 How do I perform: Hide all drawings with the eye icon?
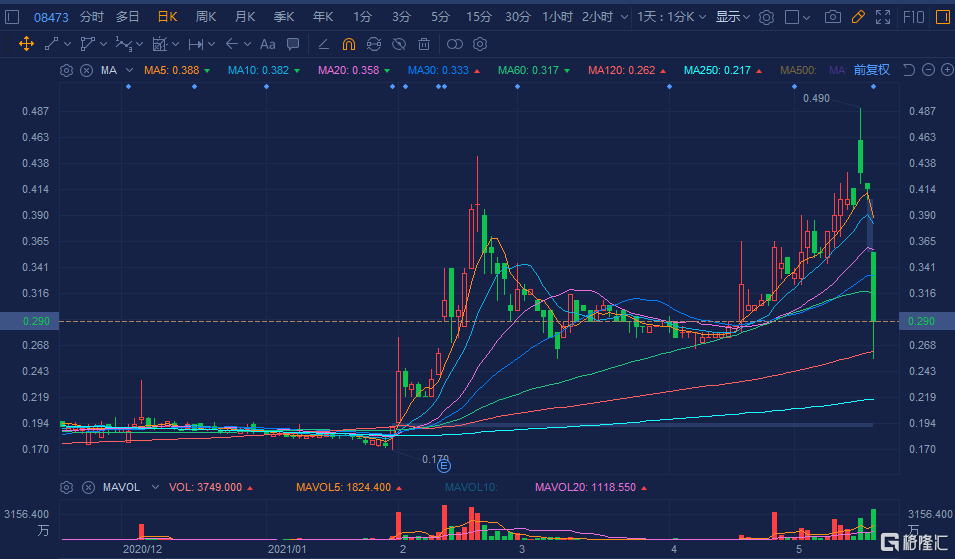pyautogui.click(x=398, y=44)
